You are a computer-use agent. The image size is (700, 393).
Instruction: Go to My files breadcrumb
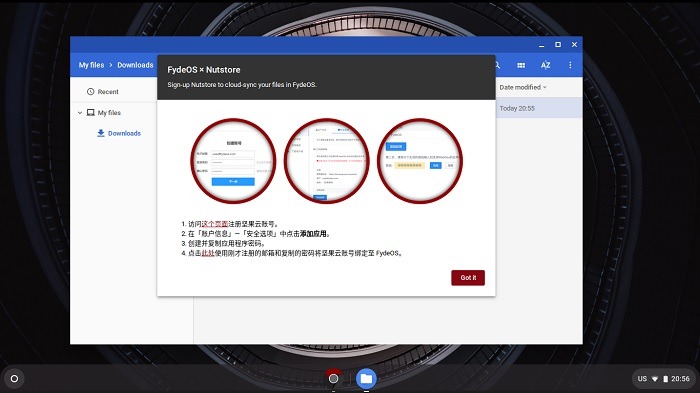coord(92,65)
